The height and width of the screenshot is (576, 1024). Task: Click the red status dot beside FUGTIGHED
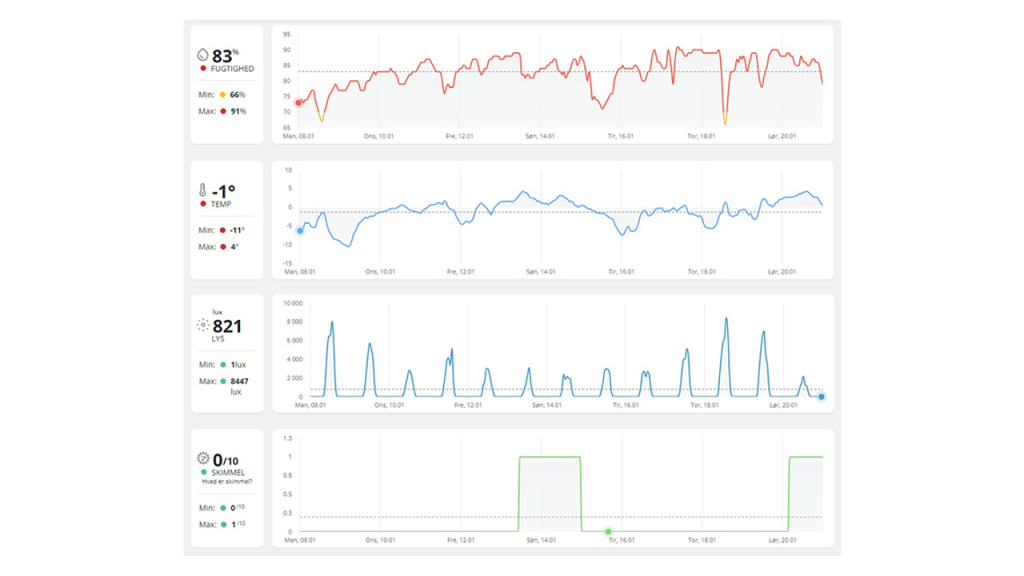tap(204, 69)
